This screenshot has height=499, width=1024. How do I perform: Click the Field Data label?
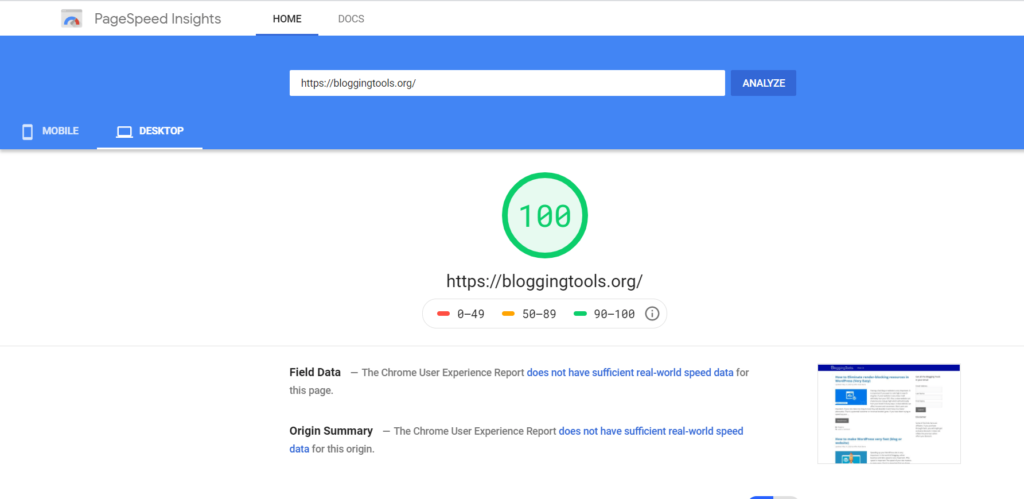click(315, 372)
